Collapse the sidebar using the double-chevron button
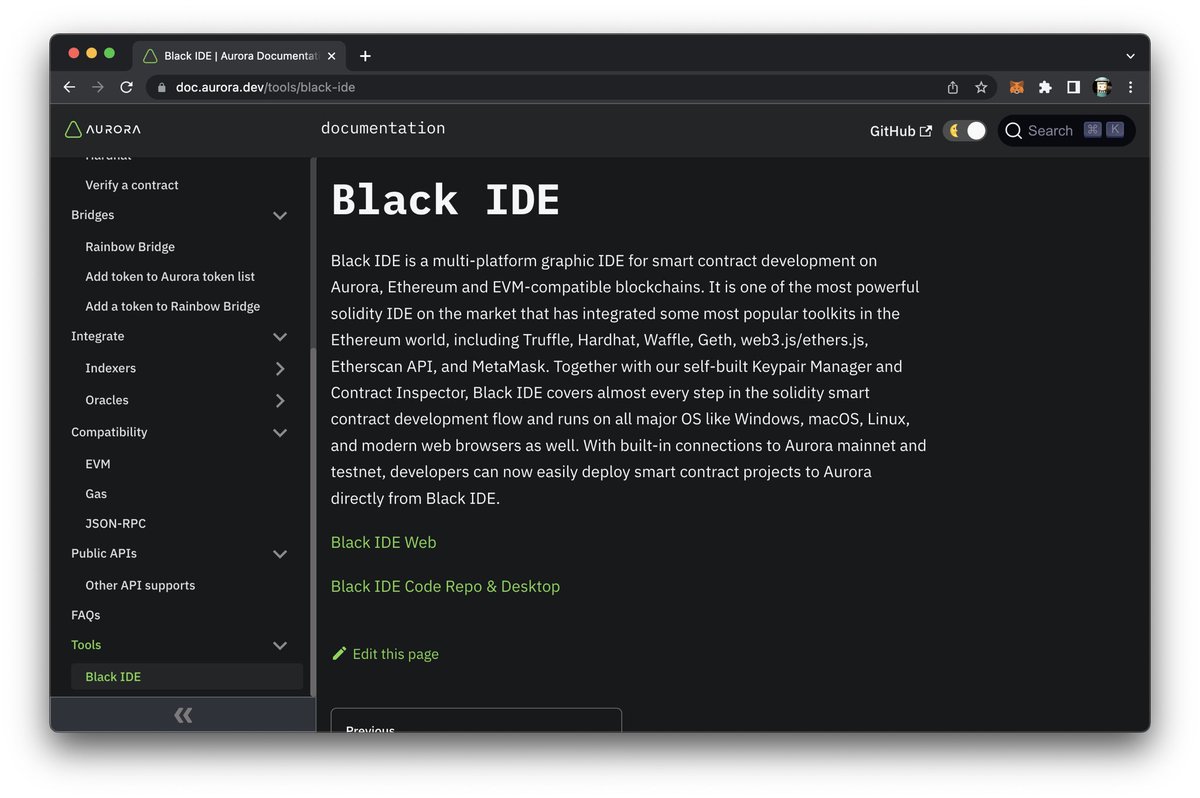This screenshot has width=1200, height=798. click(182, 714)
